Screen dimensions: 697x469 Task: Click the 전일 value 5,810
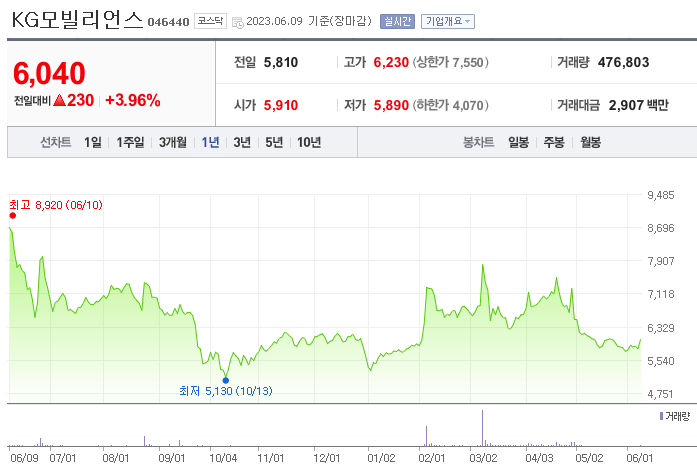(x=281, y=62)
